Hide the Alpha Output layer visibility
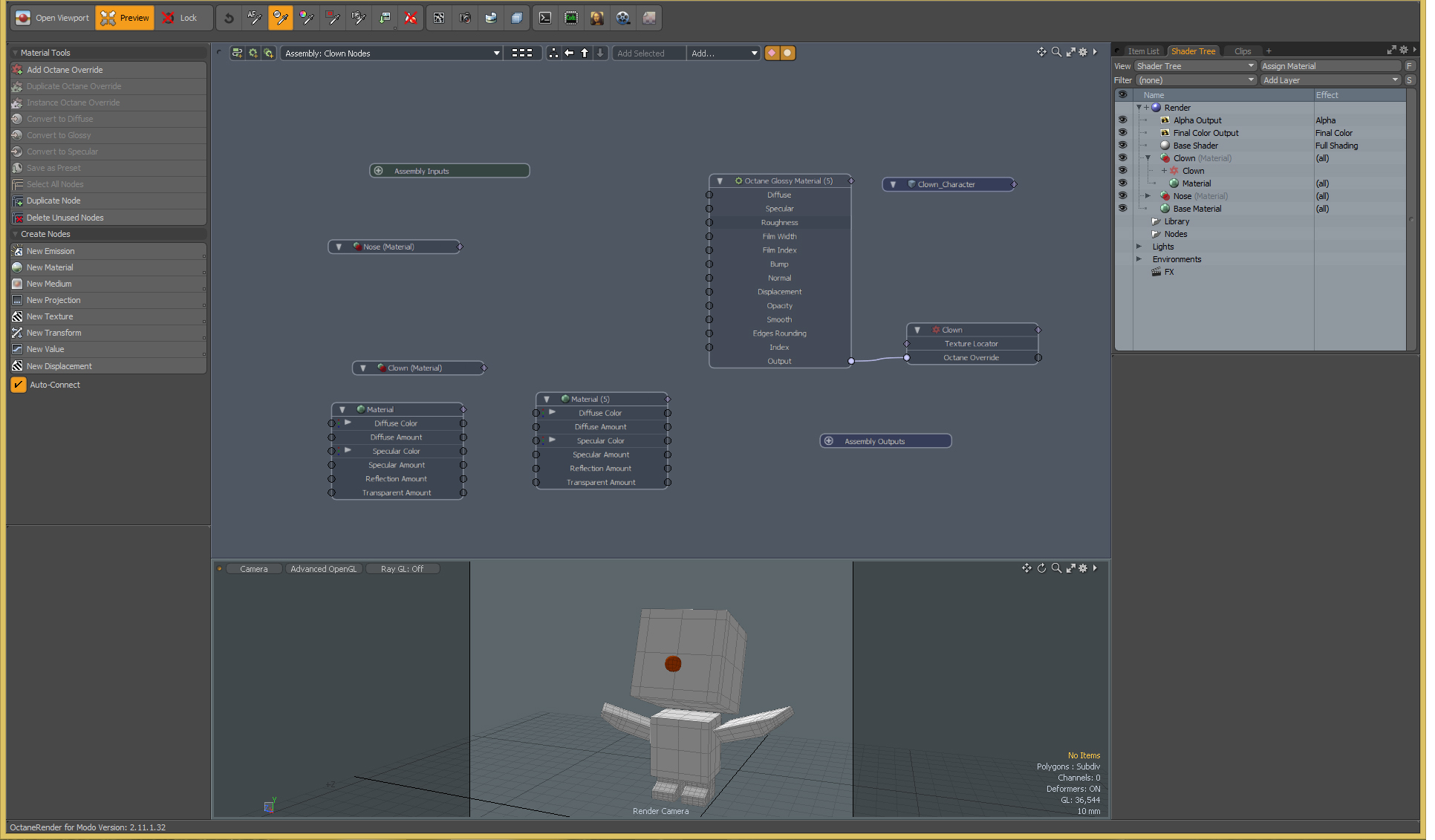The image size is (1435, 840). point(1122,120)
